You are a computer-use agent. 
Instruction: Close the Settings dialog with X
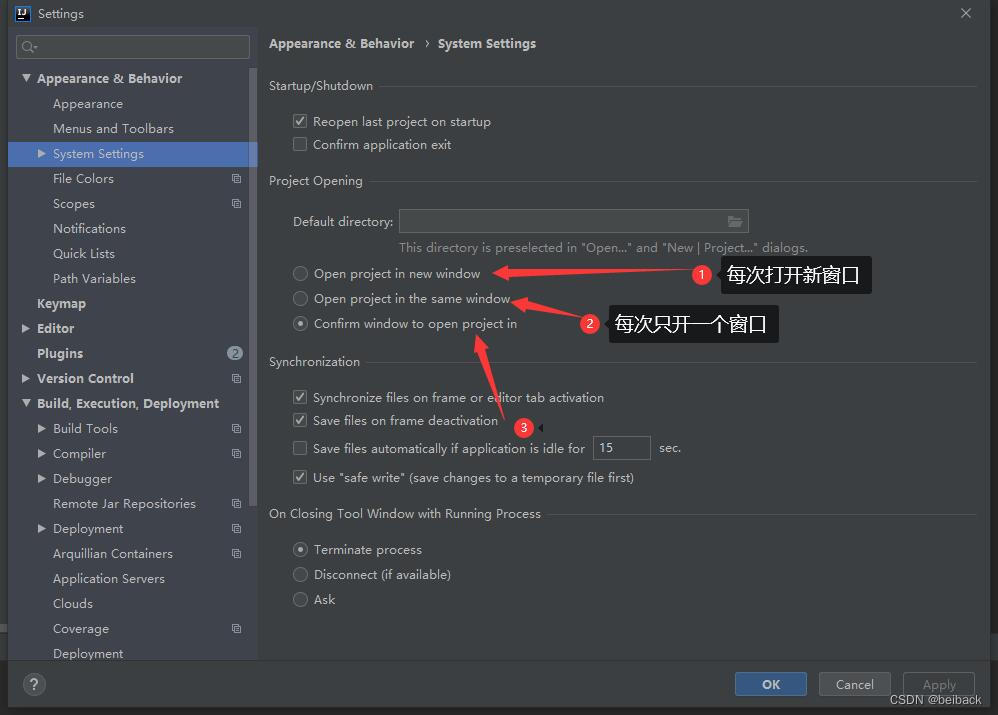coord(966,13)
